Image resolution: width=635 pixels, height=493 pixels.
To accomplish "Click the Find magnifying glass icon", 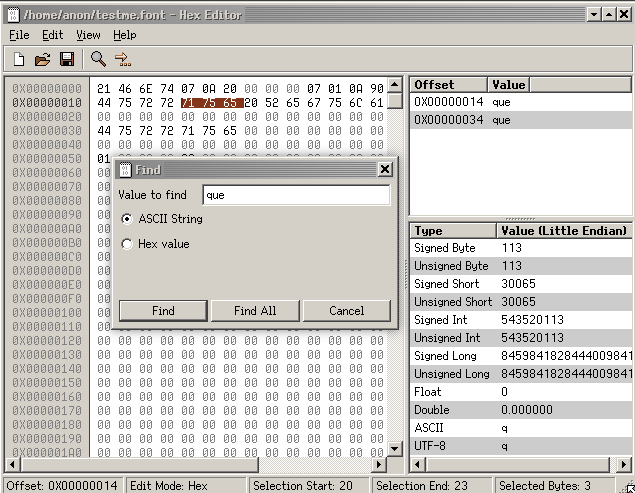I will (x=98, y=59).
